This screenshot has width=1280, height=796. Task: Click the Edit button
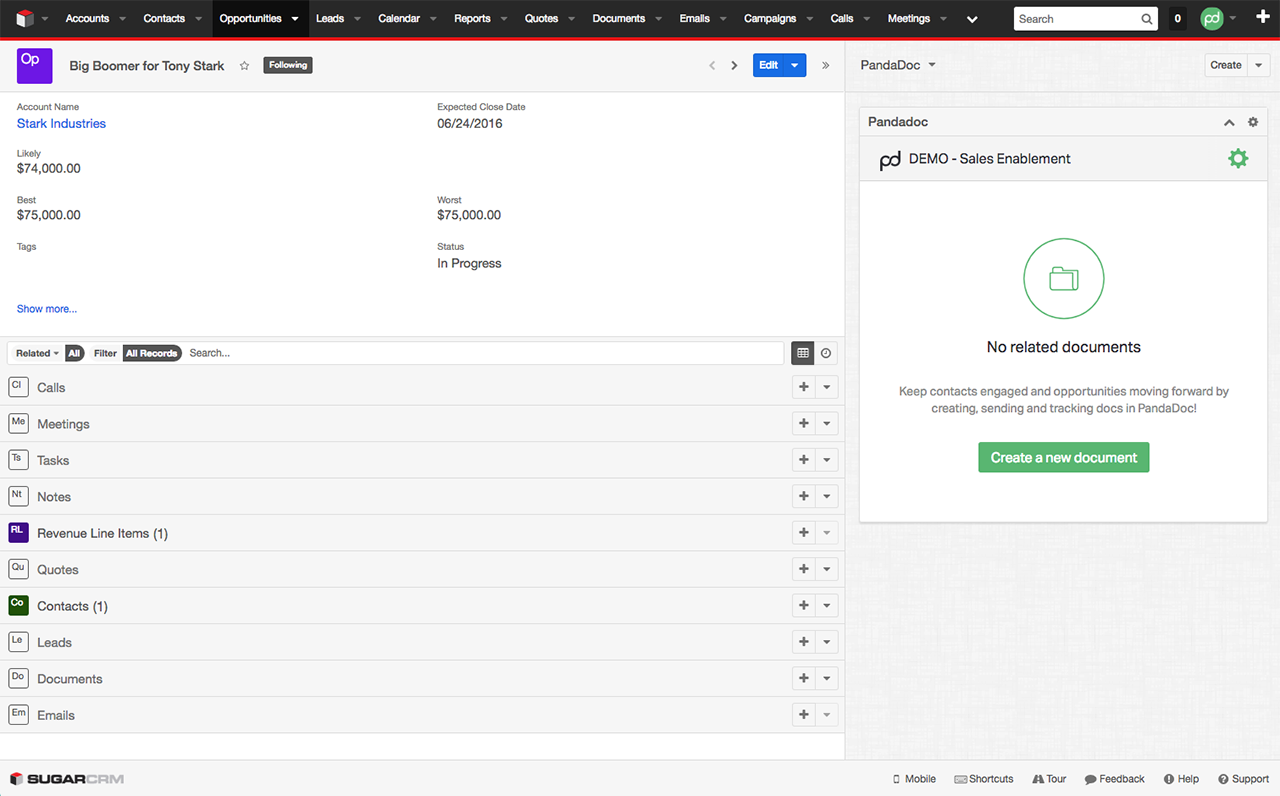pyautogui.click(x=768, y=65)
